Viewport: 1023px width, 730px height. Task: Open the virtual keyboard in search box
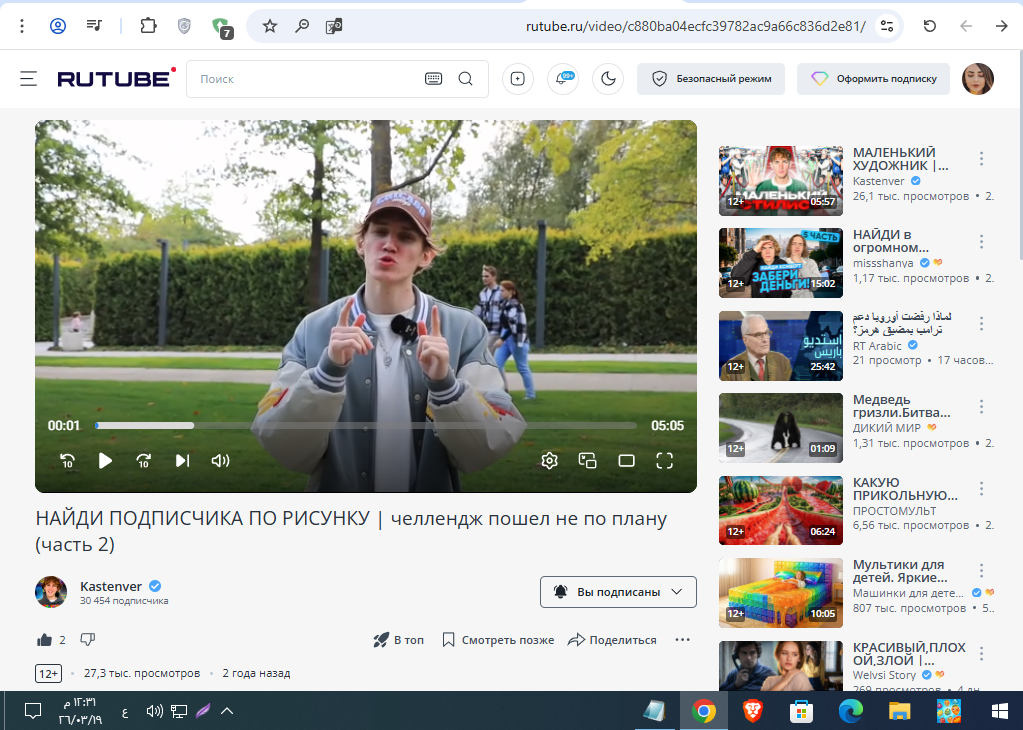pos(433,79)
